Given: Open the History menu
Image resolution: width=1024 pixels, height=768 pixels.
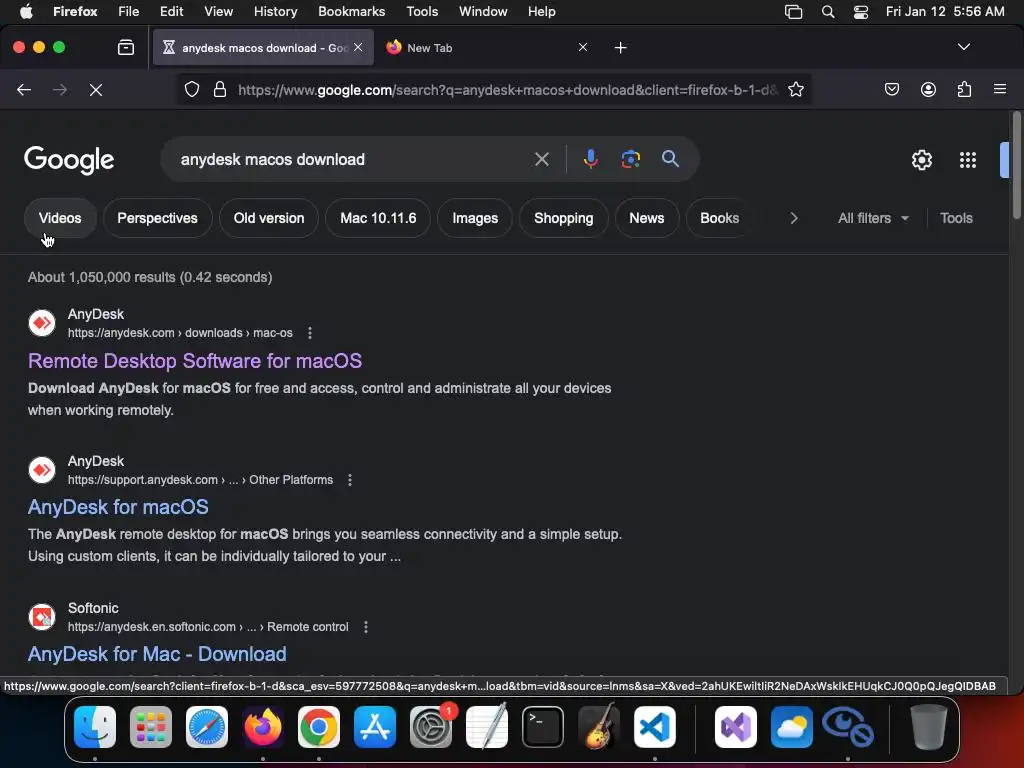Looking at the screenshot, I should tap(275, 12).
